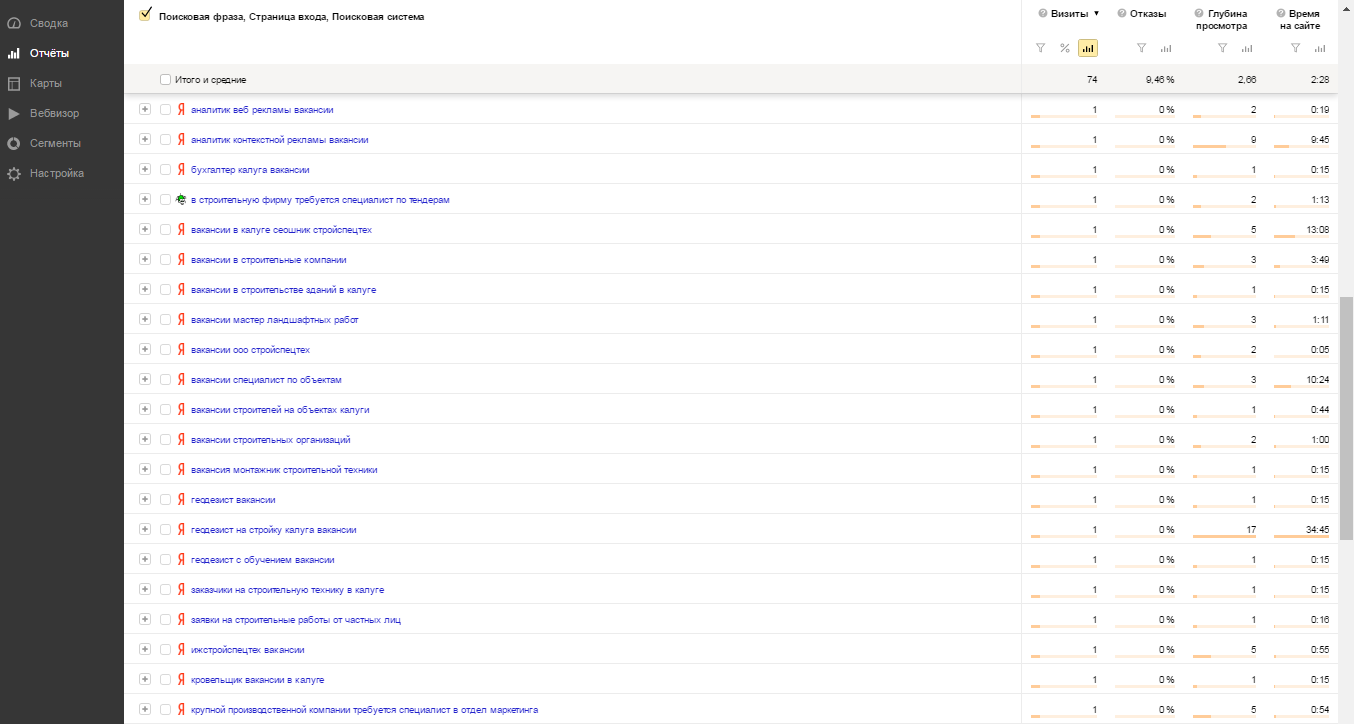Check the row 'аналитик веб рекламы вакансии'

point(165,110)
